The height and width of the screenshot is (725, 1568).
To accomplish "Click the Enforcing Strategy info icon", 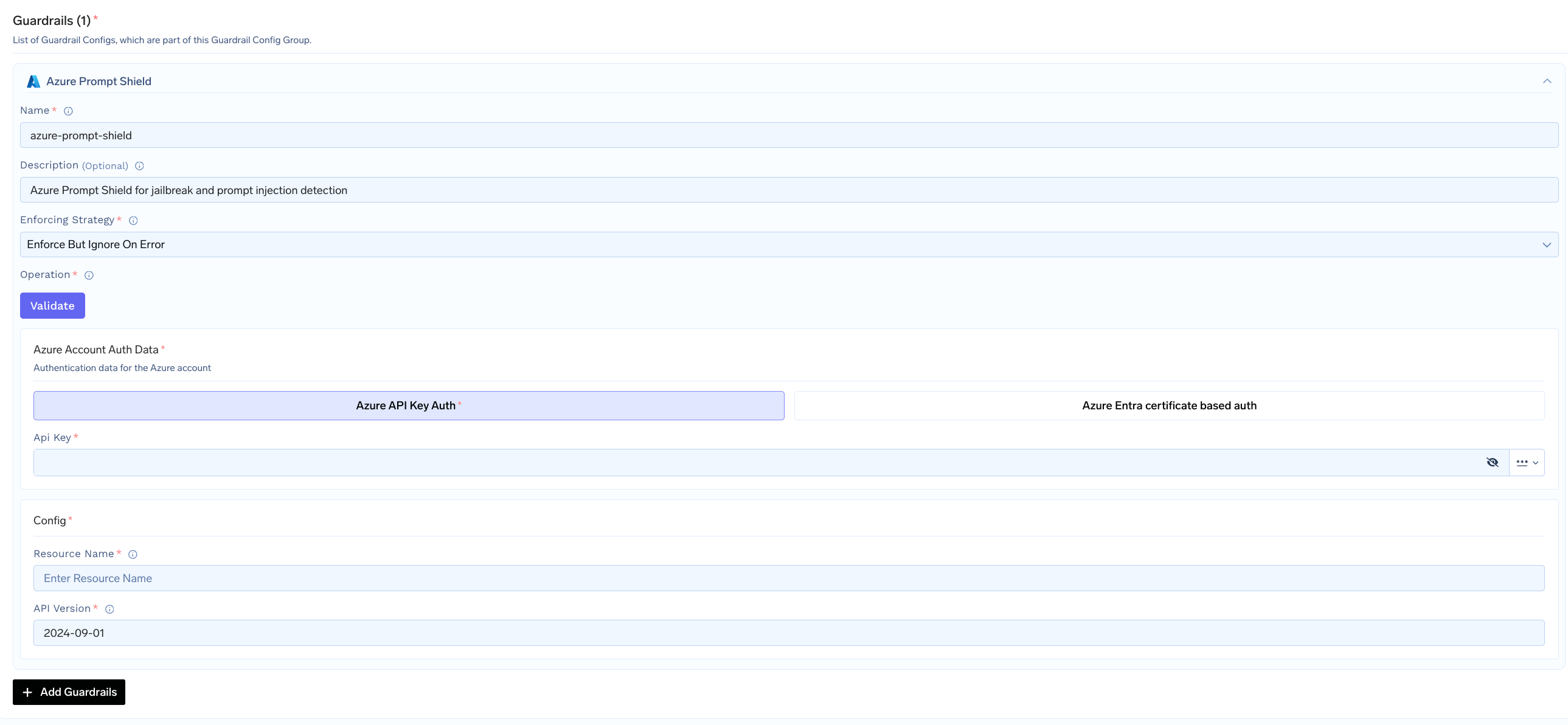I will pyautogui.click(x=133, y=220).
